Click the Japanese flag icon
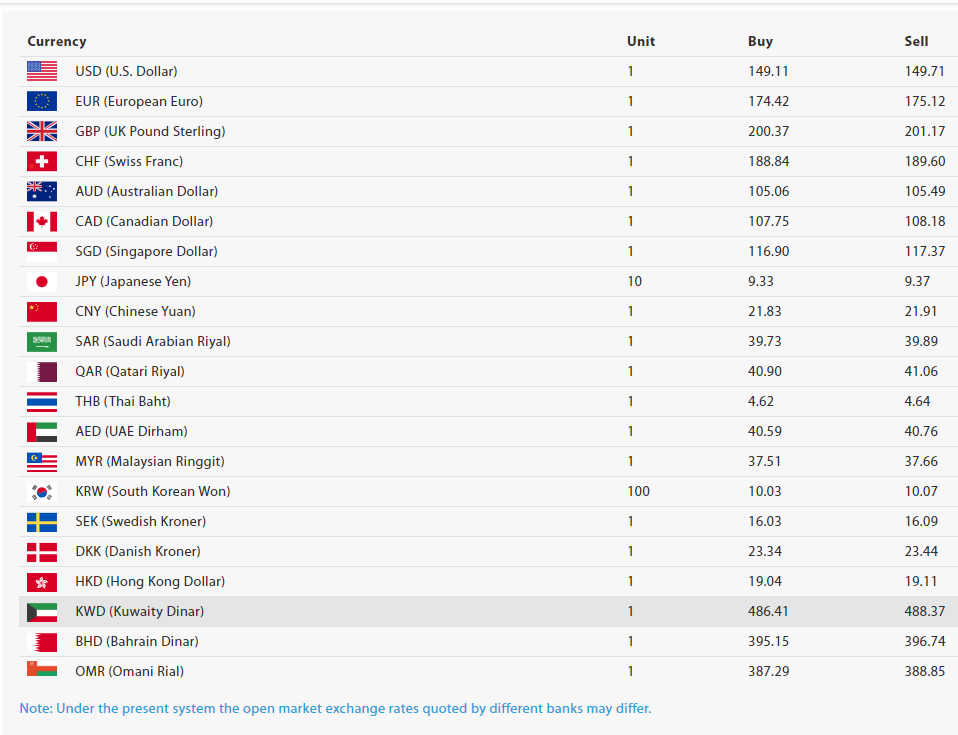The image size is (958, 735). 42,281
